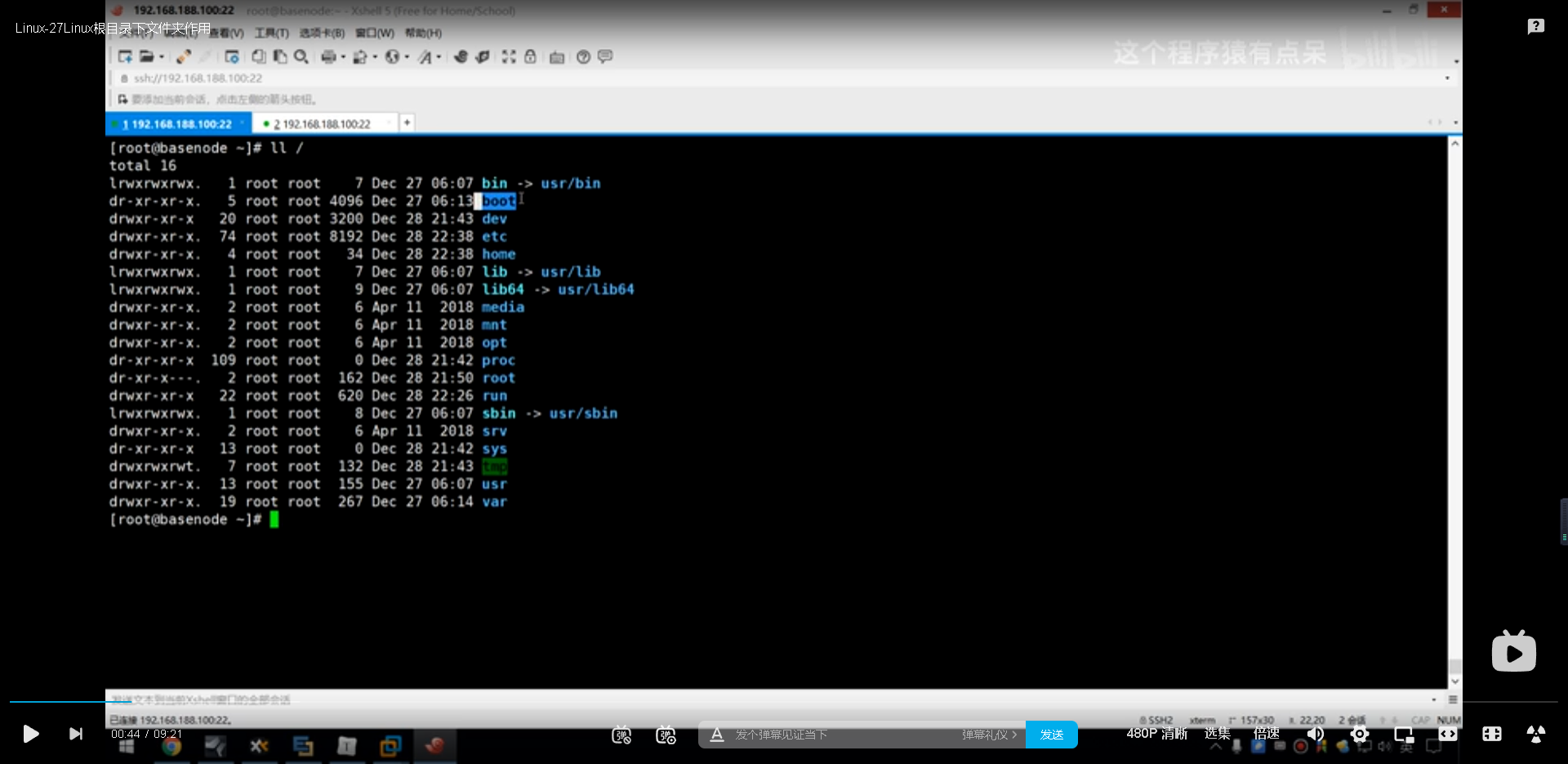
Task: Click the home directory entry
Action: 498,254
